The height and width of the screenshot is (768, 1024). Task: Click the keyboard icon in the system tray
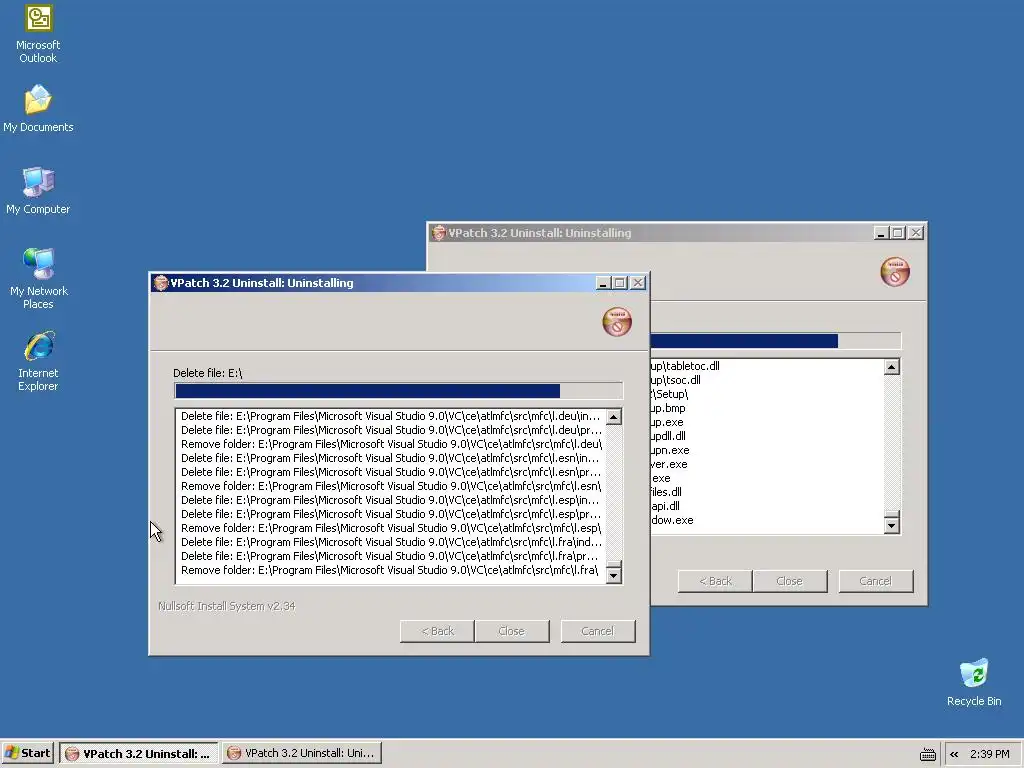tap(927, 754)
